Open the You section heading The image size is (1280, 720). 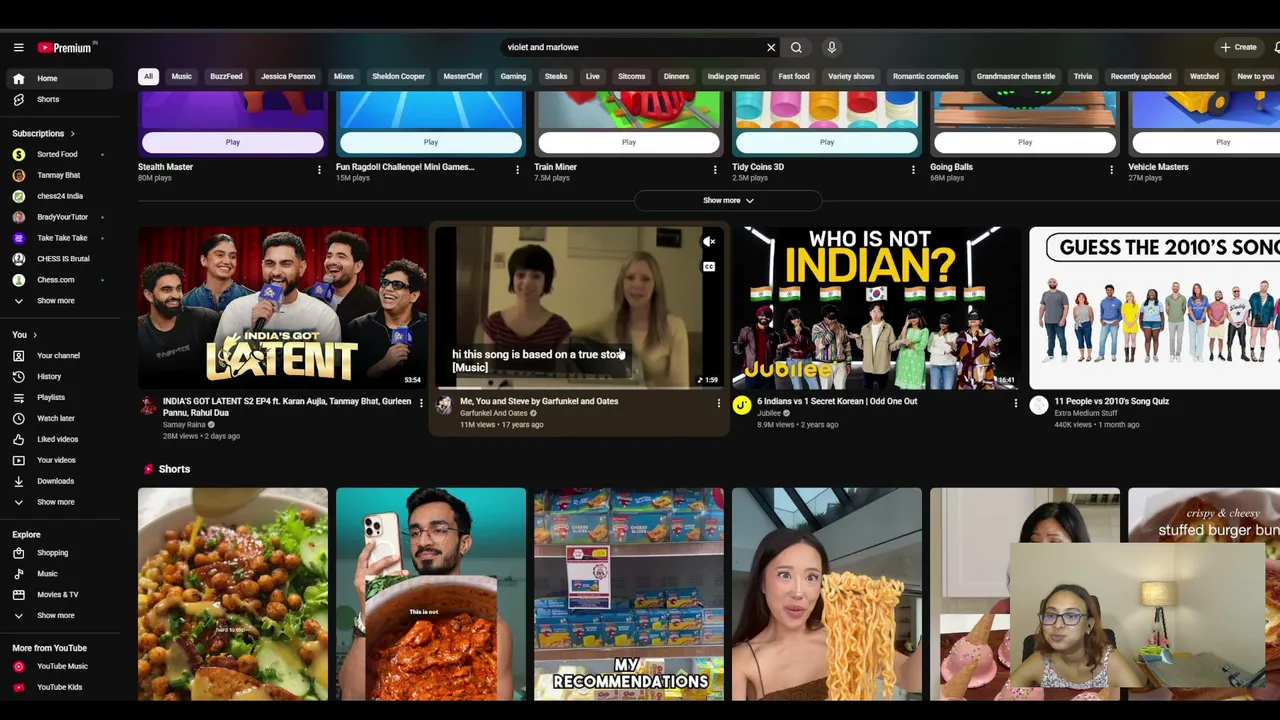[24, 334]
